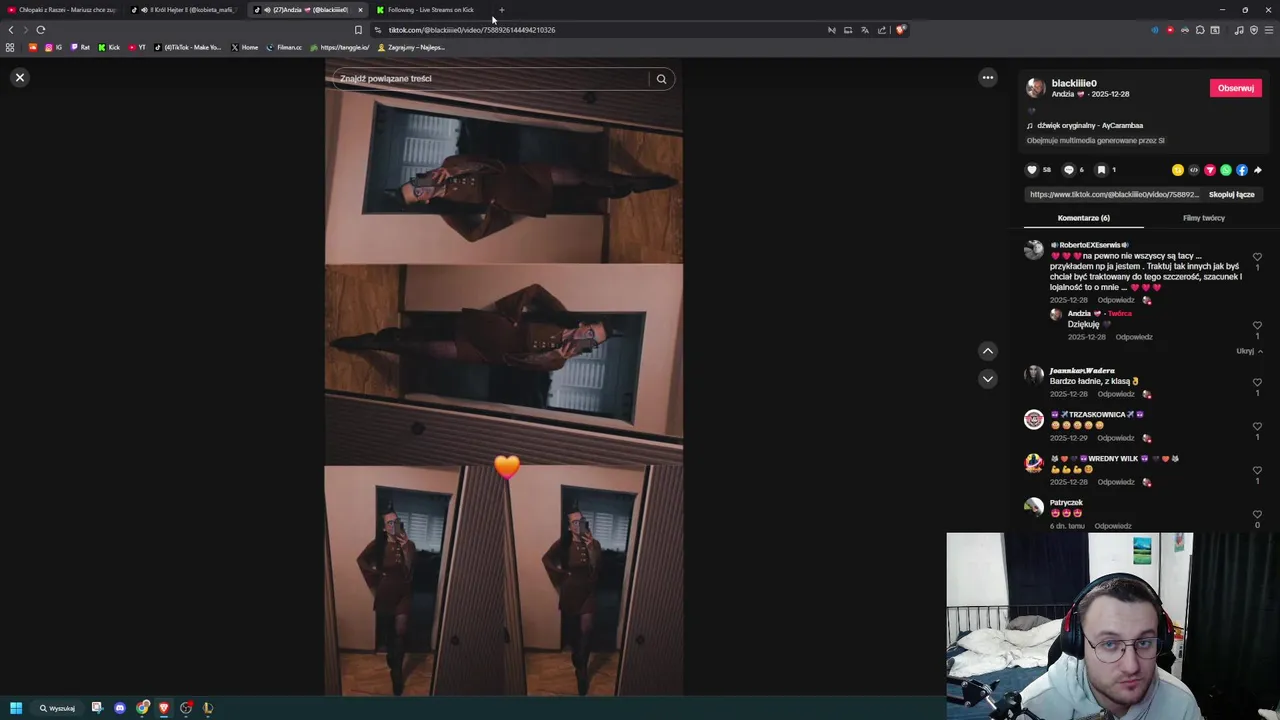Go to previous video with up arrow

(x=987, y=351)
